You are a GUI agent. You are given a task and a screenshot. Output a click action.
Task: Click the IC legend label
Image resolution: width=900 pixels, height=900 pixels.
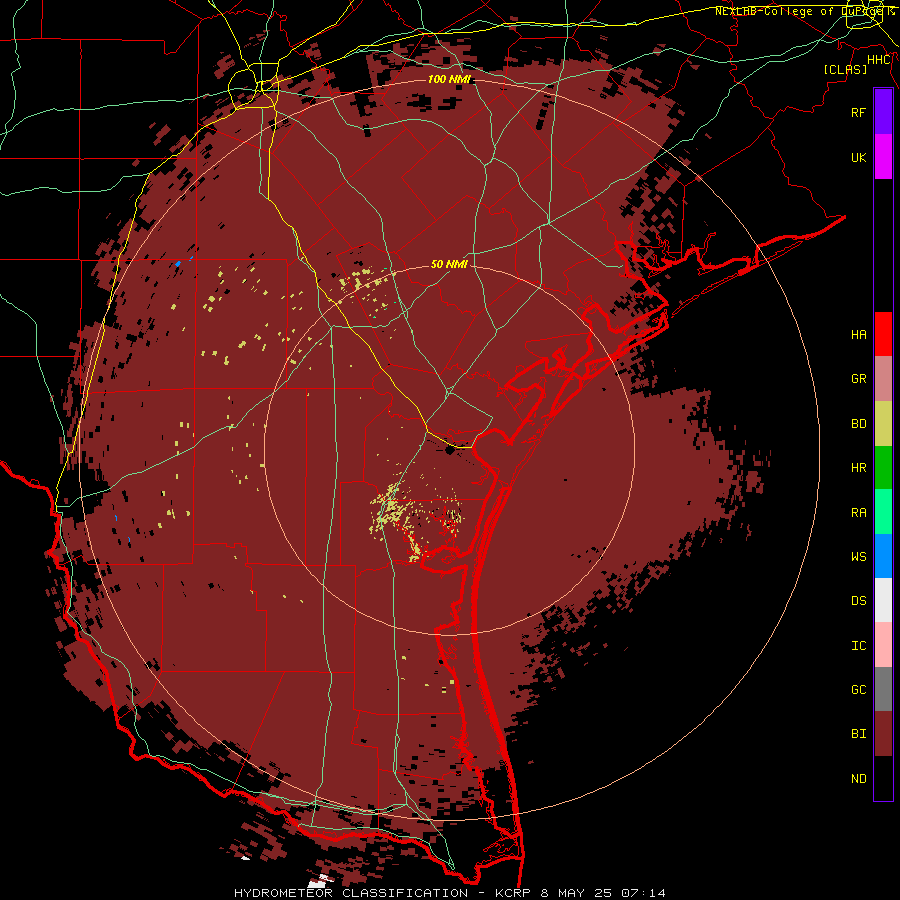tap(859, 646)
